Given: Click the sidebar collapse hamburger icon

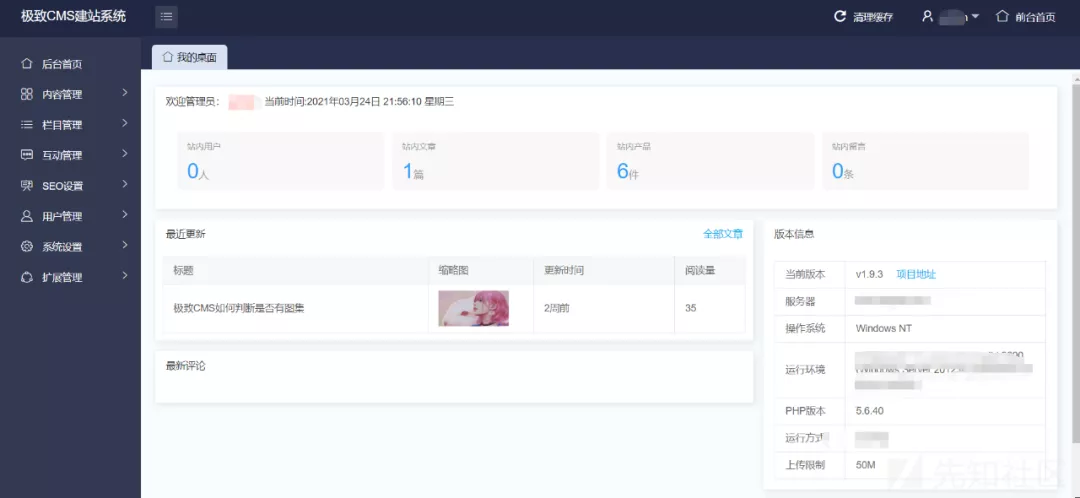Looking at the screenshot, I should 166,17.
